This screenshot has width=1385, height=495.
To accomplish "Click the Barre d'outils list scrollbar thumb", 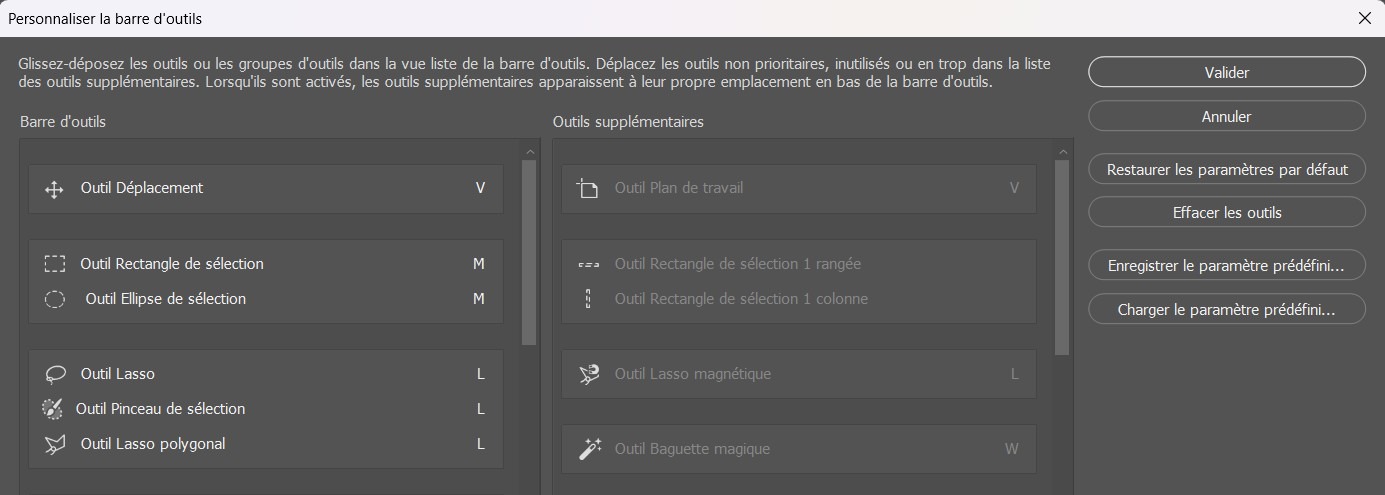I will (x=529, y=252).
